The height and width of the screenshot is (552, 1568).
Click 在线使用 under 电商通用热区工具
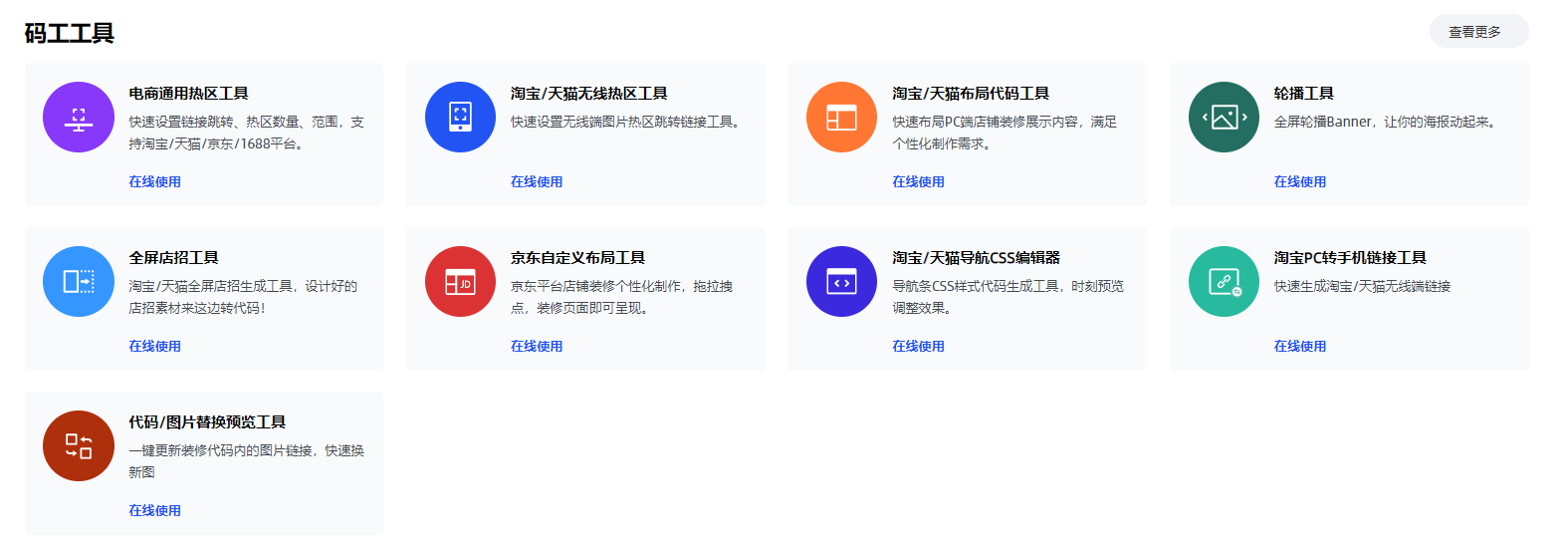[x=154, y=181]
